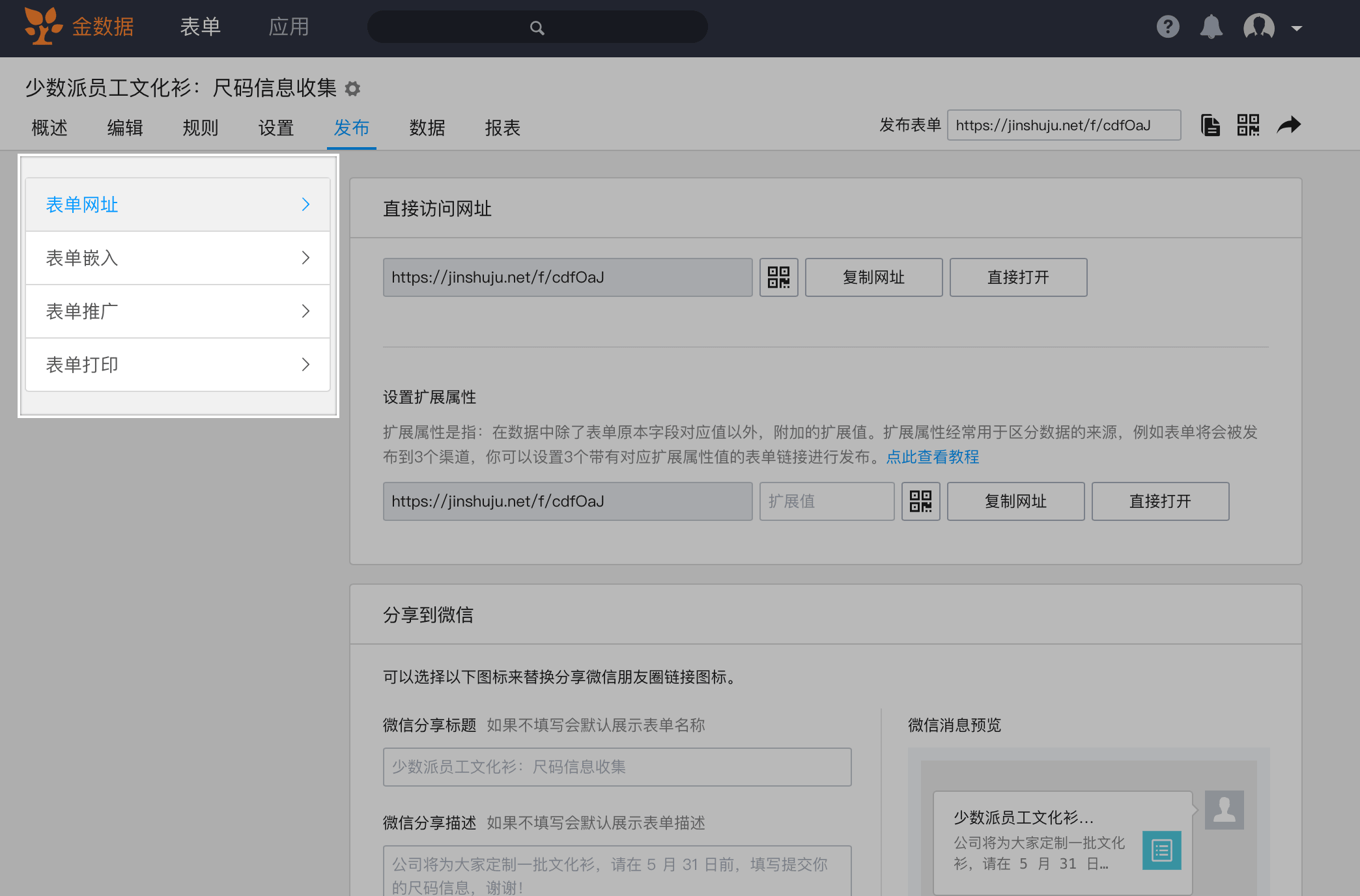Viewport: 1360px width, 896px height.
Task: Open the notifications bell
Action: tap(1211, 27)
